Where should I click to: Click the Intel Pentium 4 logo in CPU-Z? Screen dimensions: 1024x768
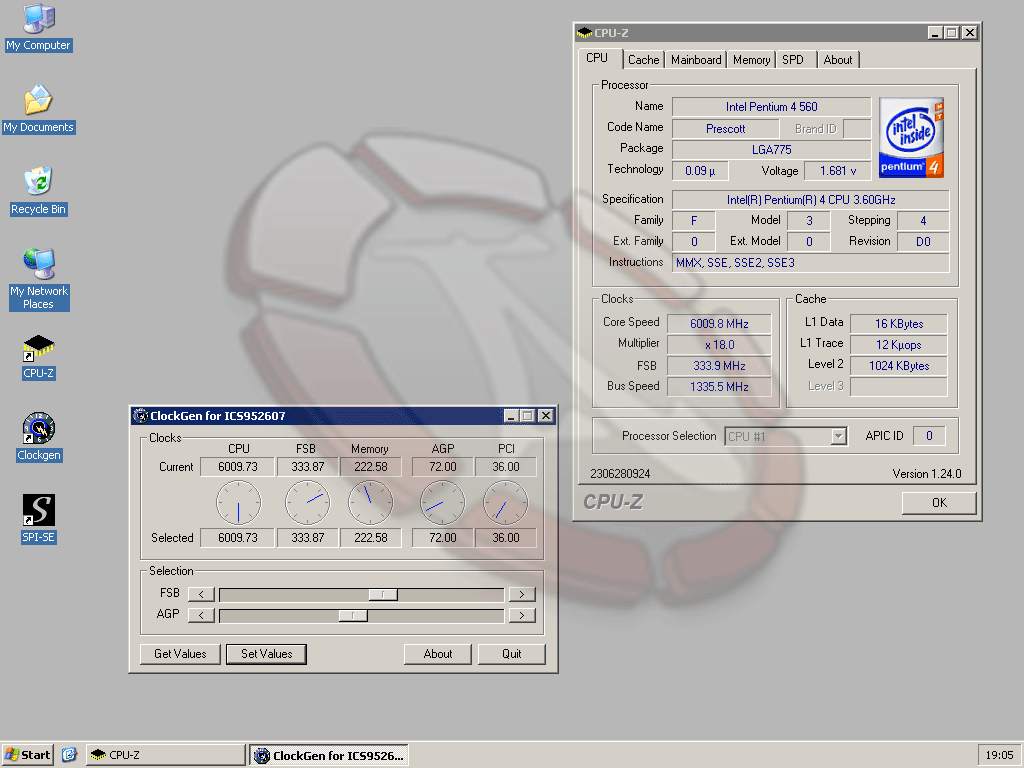[911, 138]
